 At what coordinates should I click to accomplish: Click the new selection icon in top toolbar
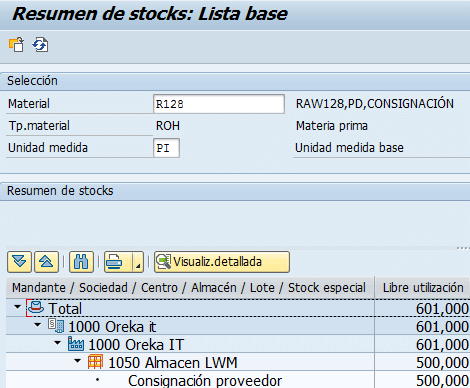(x=16, y=45)
